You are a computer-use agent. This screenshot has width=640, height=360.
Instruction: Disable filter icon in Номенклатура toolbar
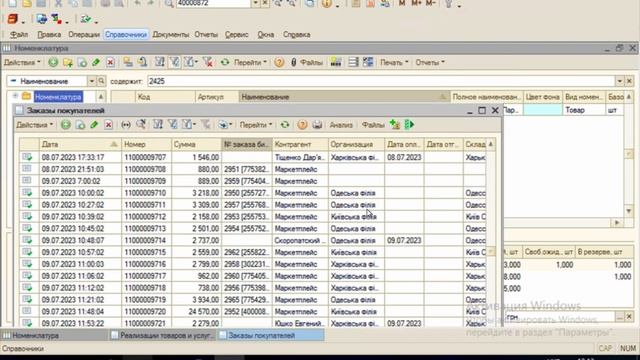(x=208, y=62)
